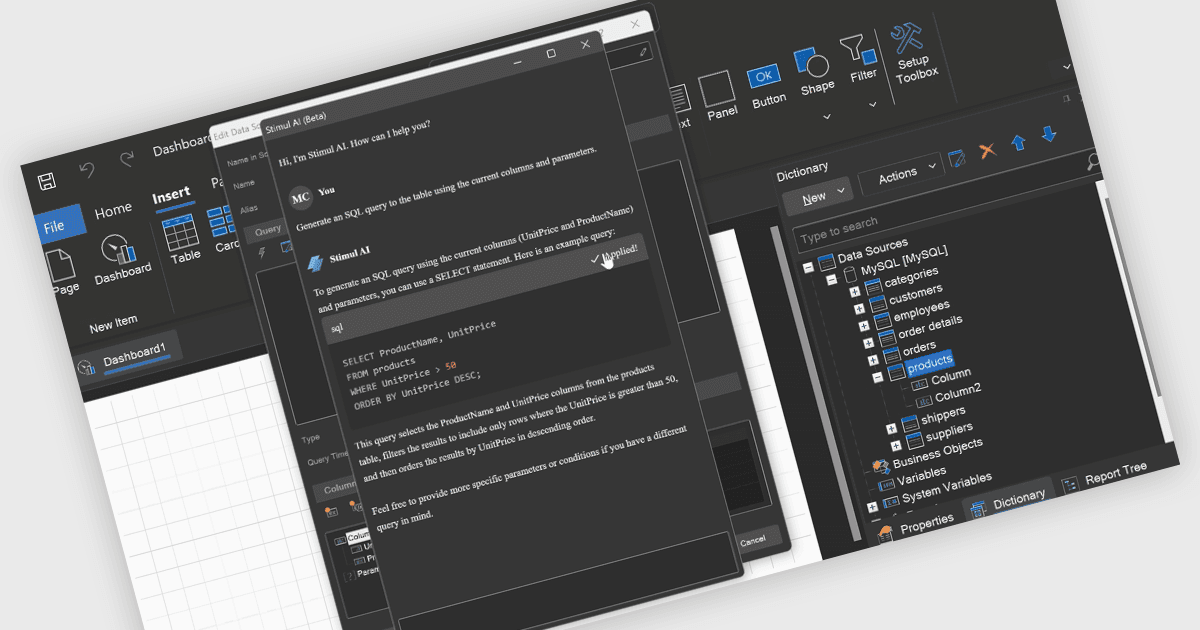This screenshot has height=630, width=1200.
Task: Click the pencil icon in the rear dialog
Action: 643,50
